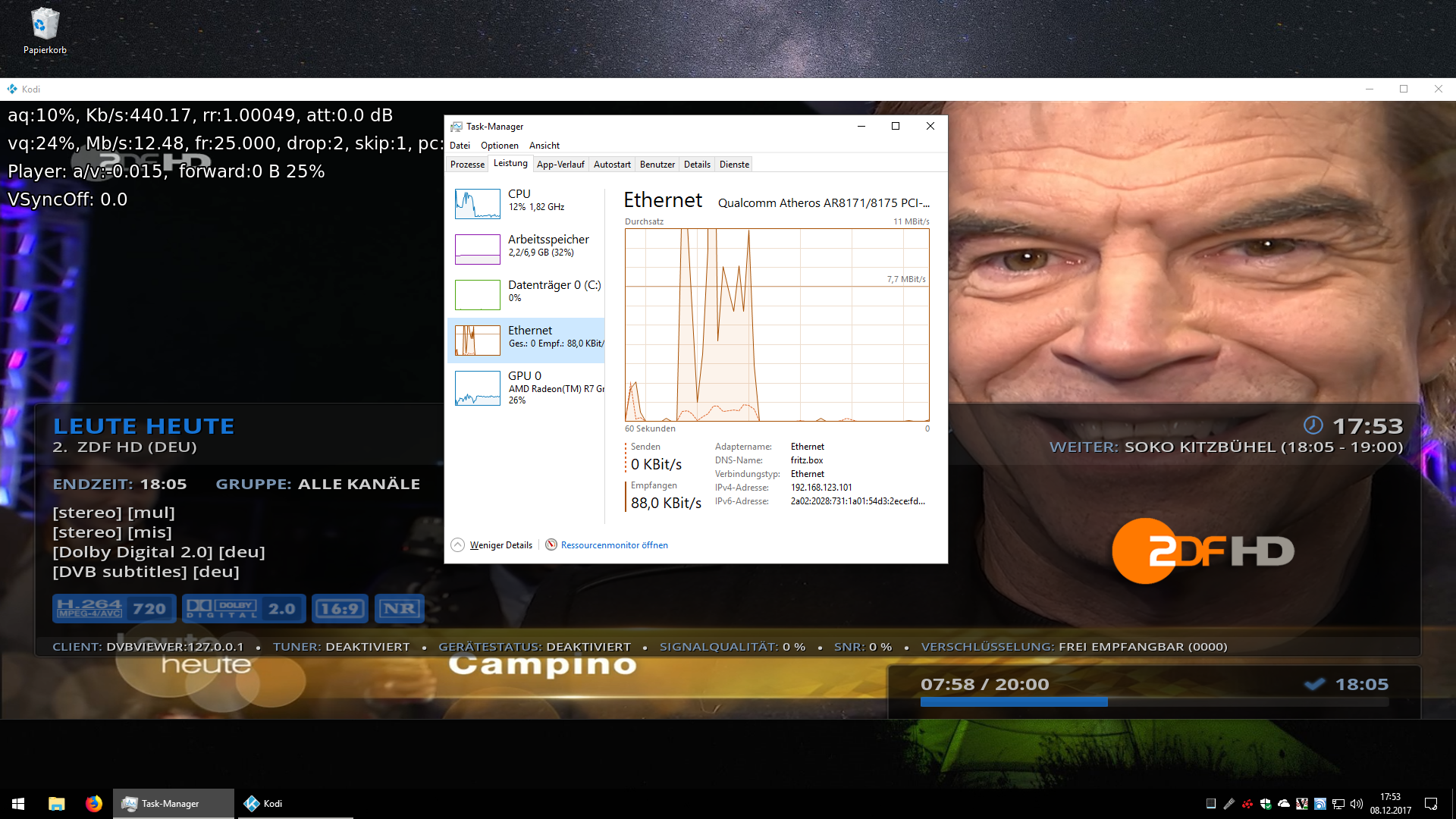
Task: Click the remote control tray icon
Action: (1229, 804)
